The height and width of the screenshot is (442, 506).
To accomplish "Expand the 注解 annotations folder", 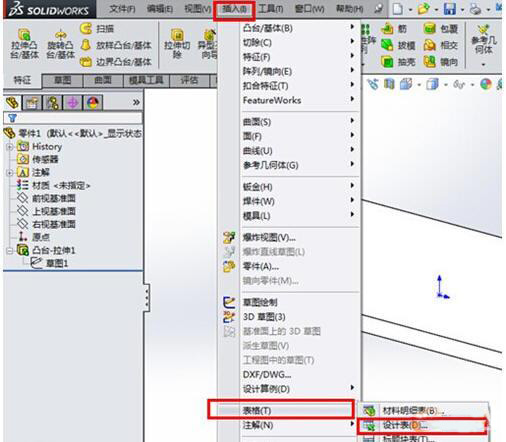I will click(10, 172).
